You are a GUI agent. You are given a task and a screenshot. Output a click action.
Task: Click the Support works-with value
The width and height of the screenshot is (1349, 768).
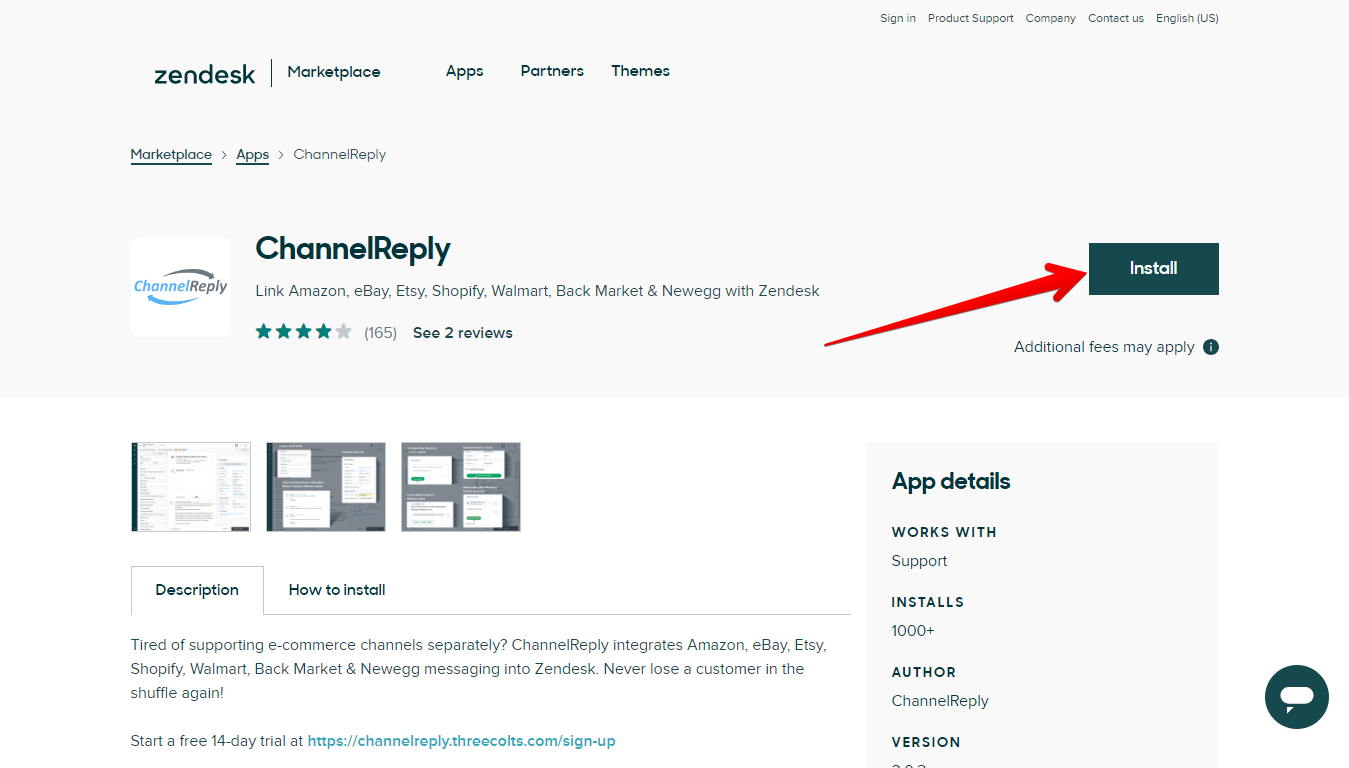pyautogui.click(x=919, y=561)
